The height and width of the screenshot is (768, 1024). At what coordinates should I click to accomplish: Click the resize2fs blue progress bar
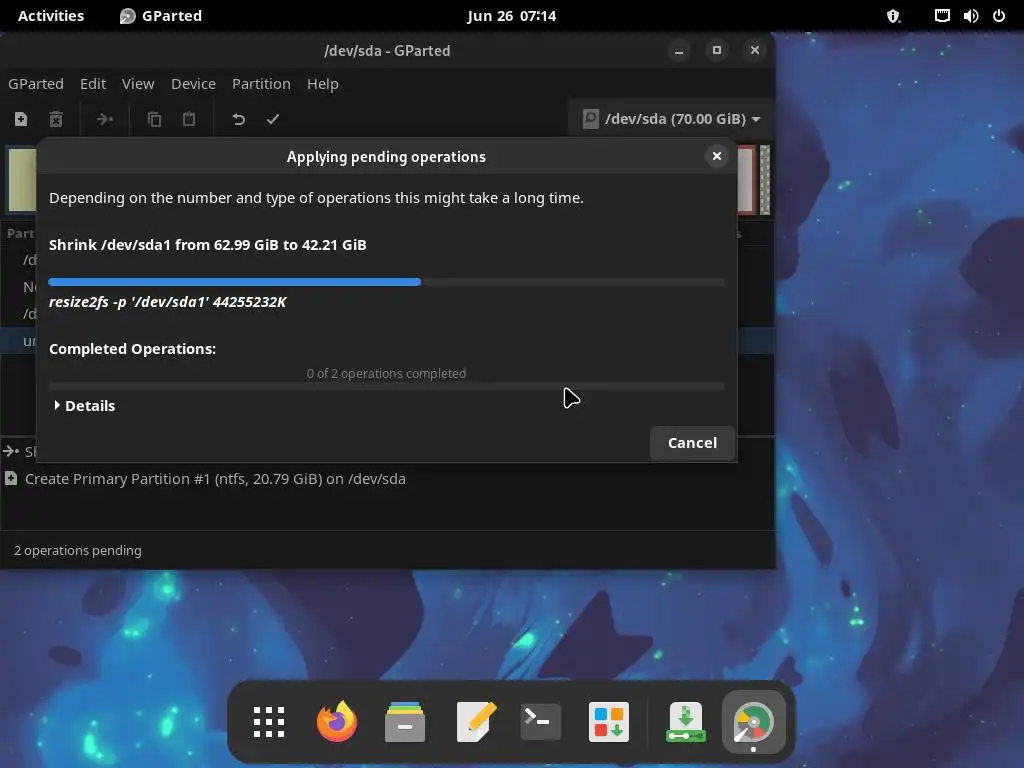pos(386,282)
